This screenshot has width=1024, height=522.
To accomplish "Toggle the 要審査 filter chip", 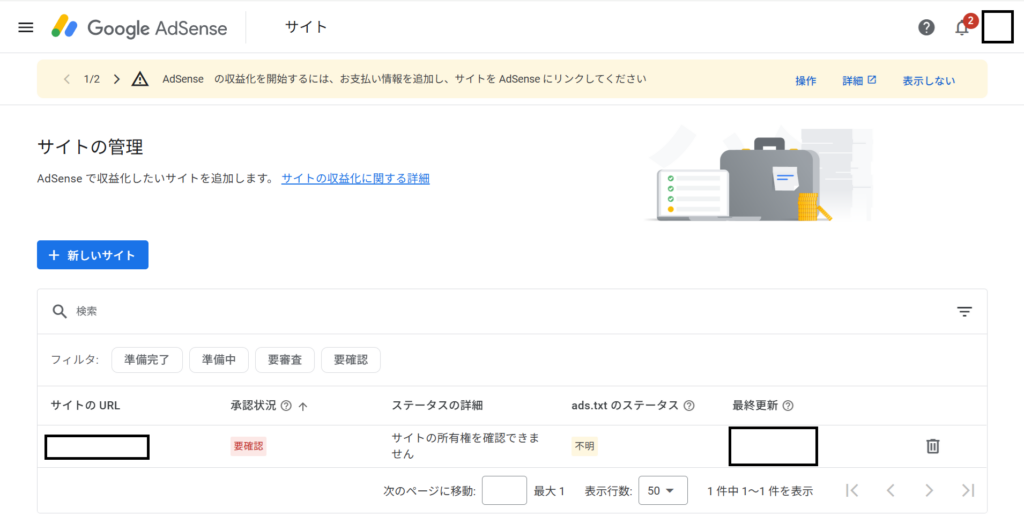I will click(285, 360).
